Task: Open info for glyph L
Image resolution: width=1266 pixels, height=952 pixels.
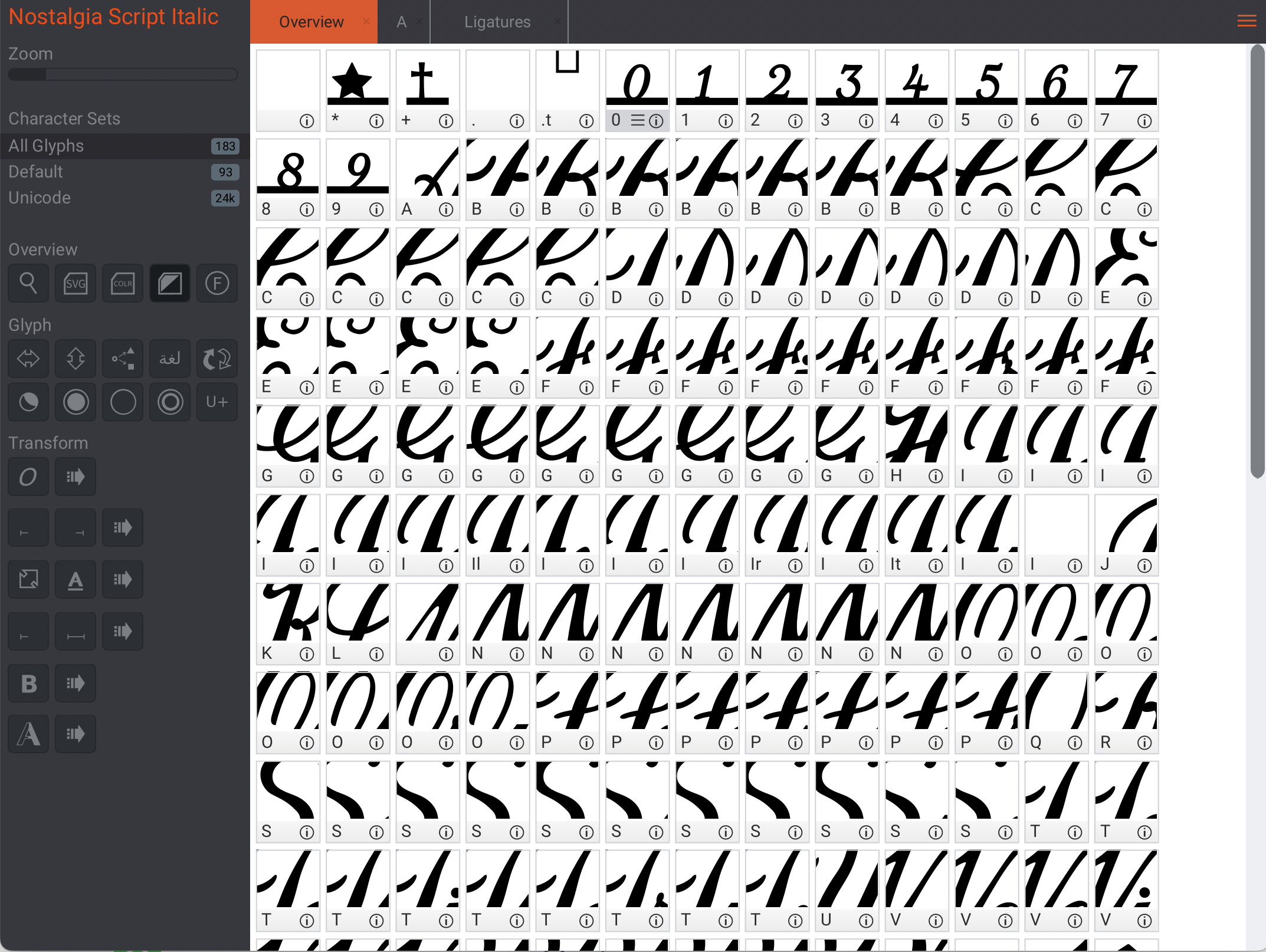Action: (x=376, y=654)
